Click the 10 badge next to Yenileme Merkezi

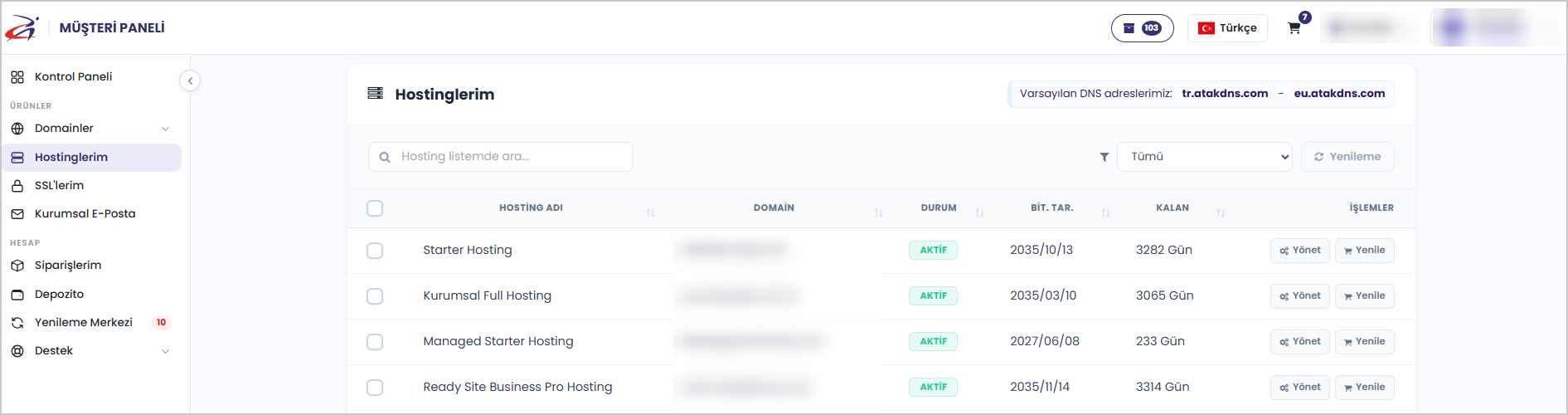161,323
